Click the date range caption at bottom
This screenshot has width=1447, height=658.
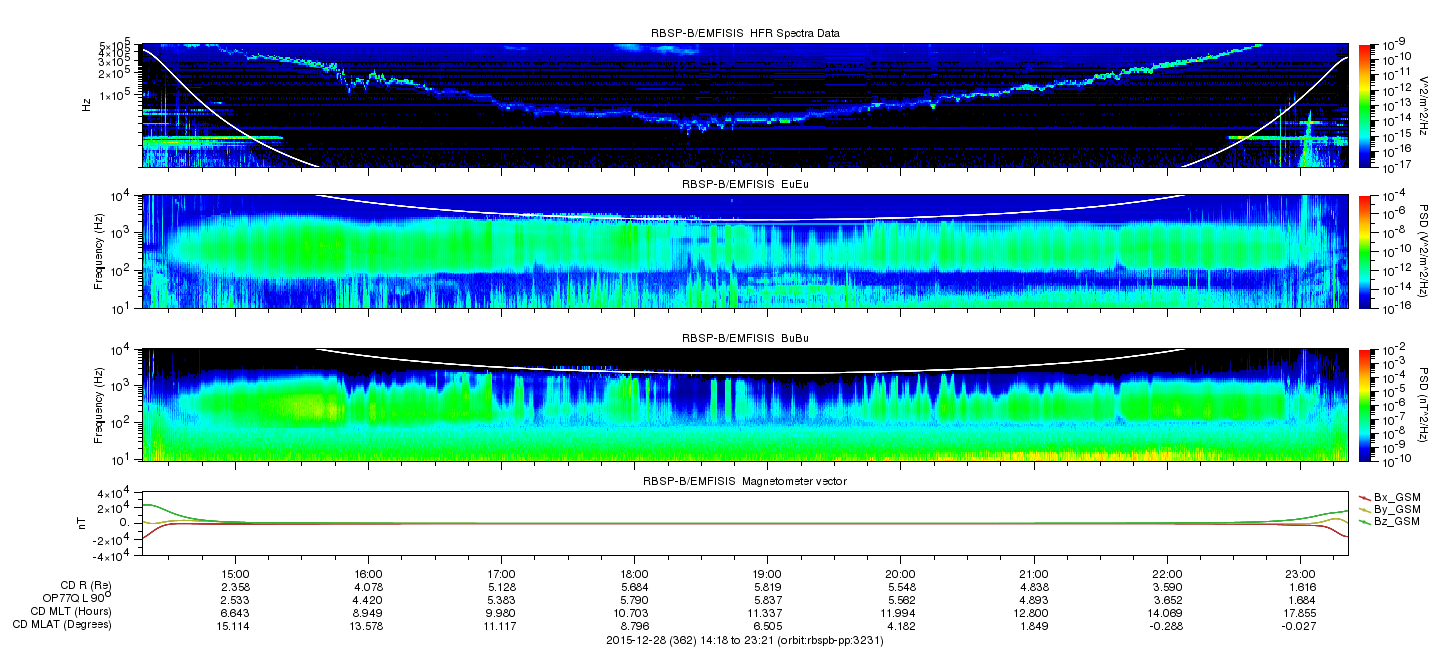pyautogui.click(x=744, y=640)
